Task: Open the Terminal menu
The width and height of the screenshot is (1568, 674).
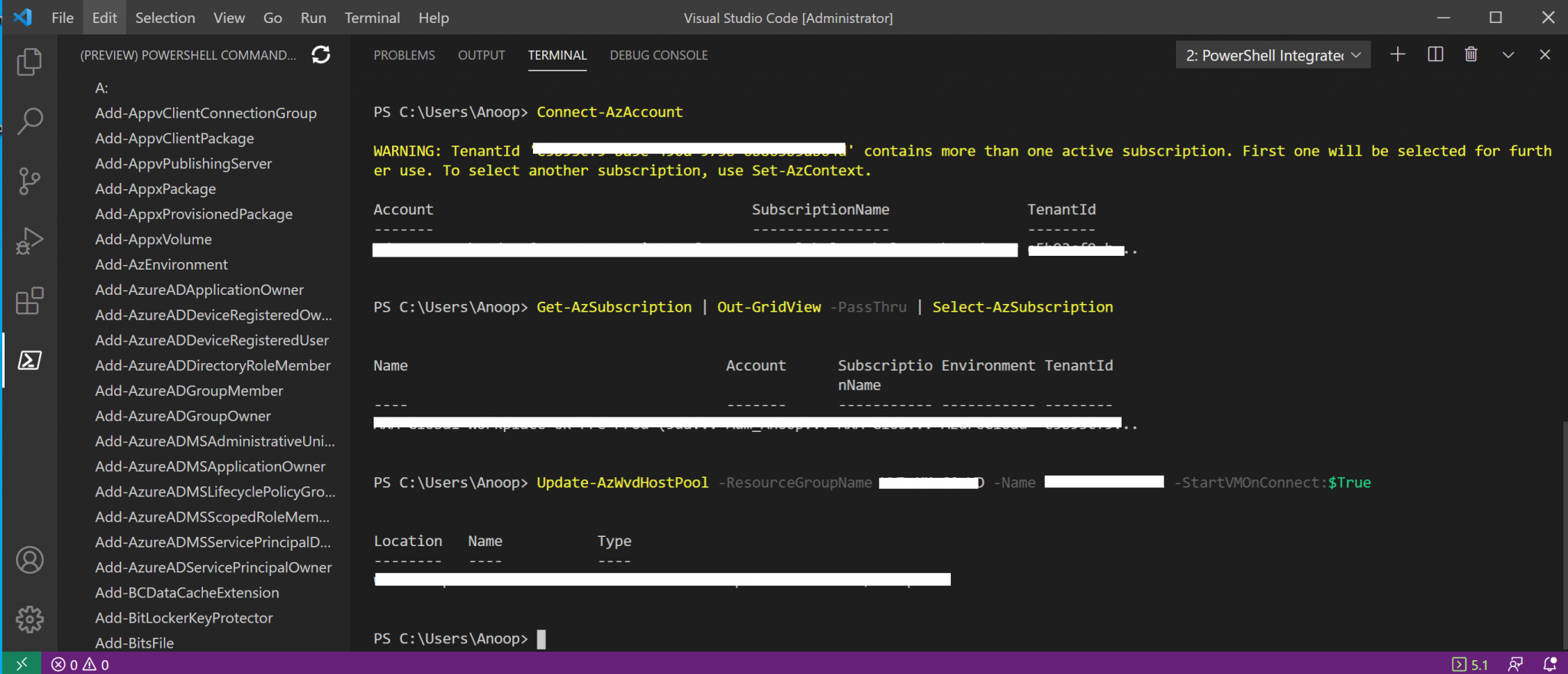Action: click(x=372, y=18)
